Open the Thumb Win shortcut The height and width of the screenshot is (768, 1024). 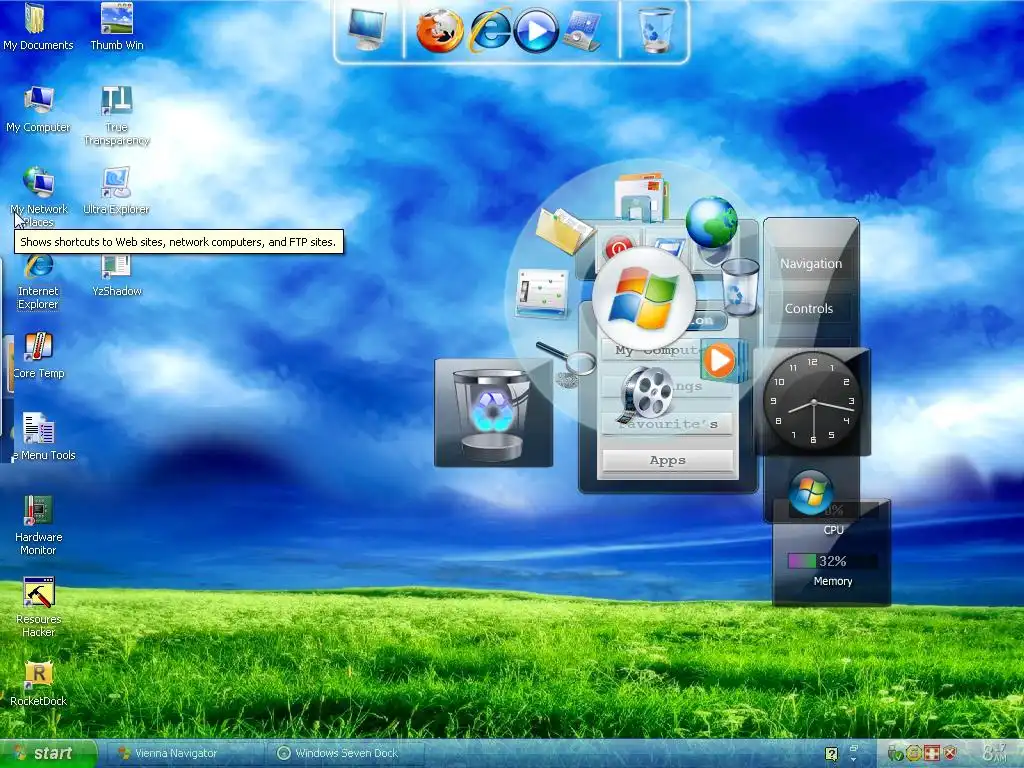(117, 26)
